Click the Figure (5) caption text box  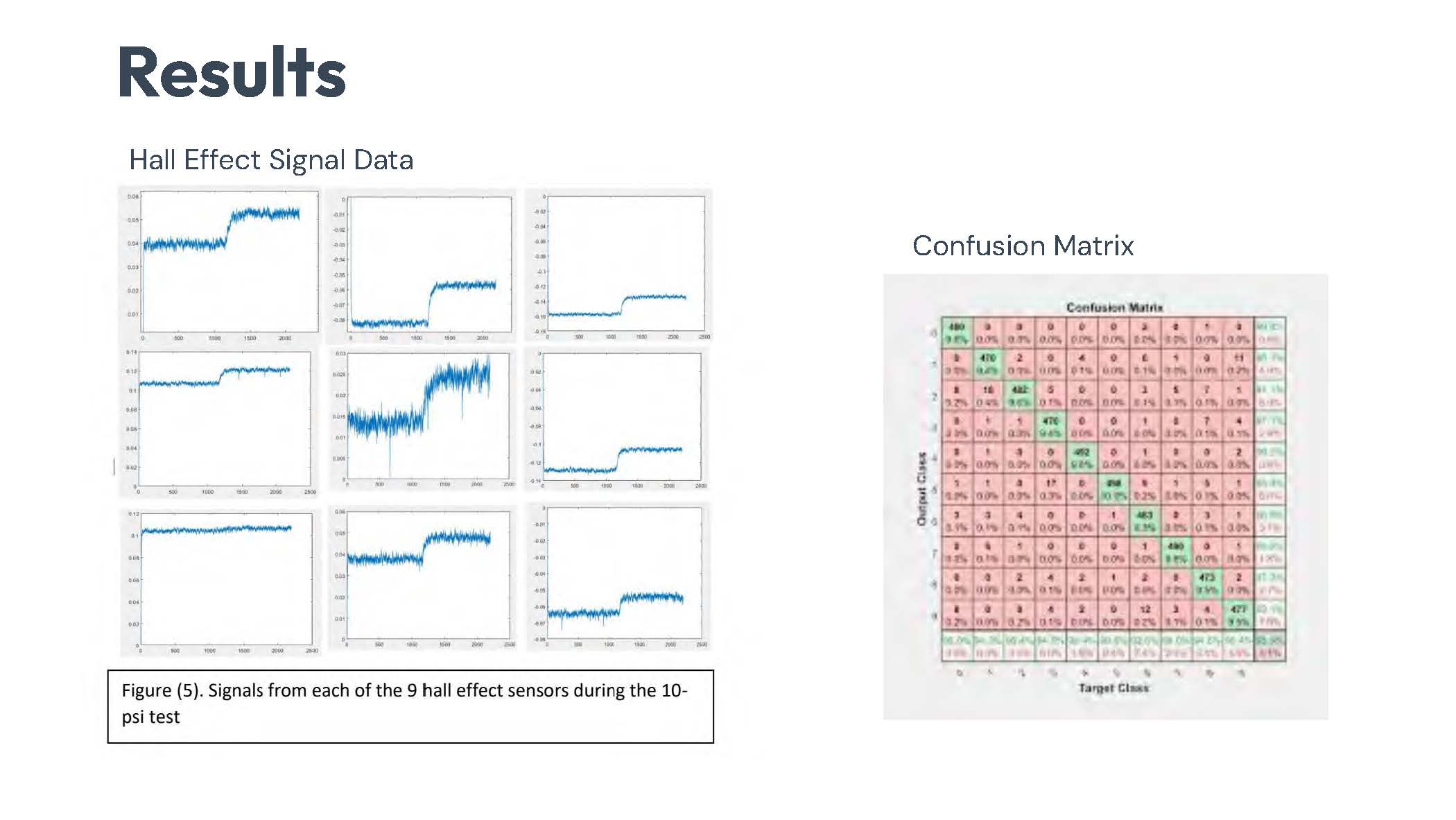[410, 706]
